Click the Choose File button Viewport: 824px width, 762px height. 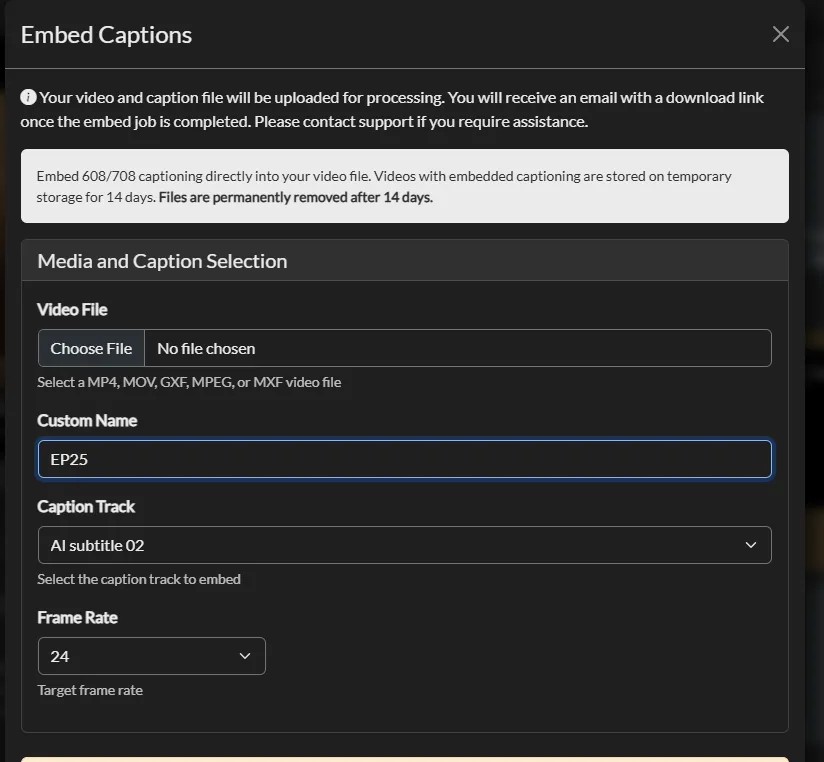(91, 348)
